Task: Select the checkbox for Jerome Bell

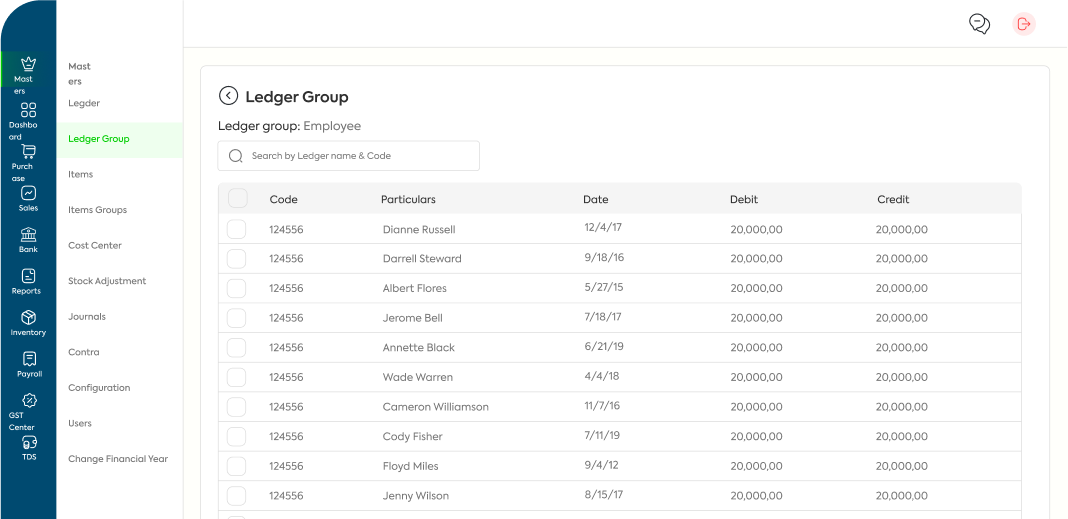Action: [236, 318]
